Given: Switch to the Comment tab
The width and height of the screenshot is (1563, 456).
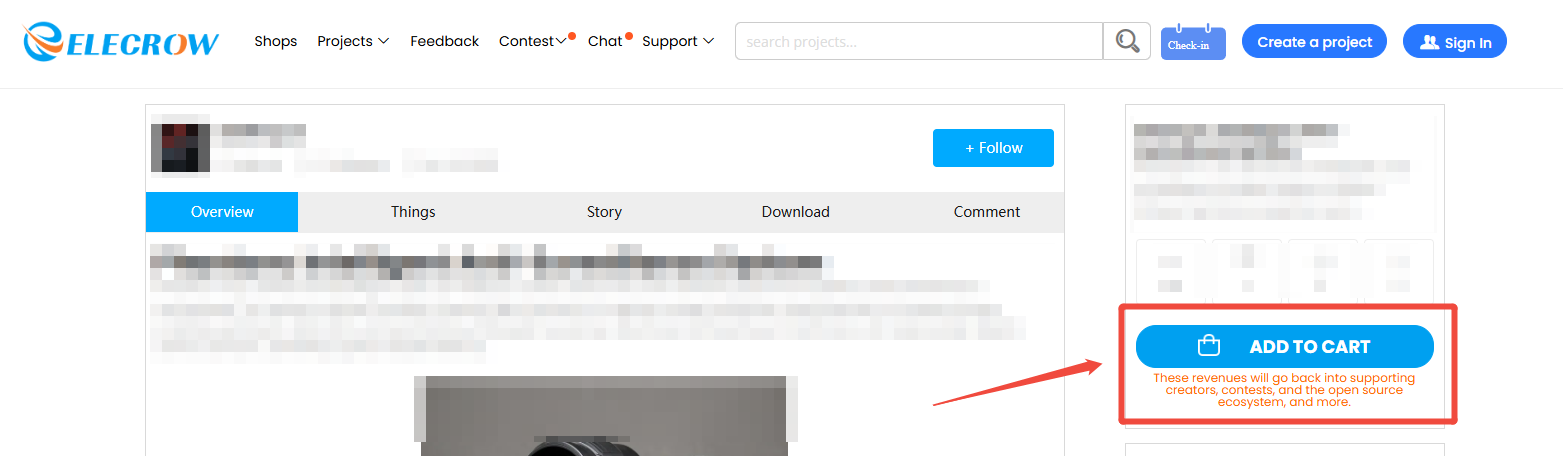Looking at the screenshot, I should [987, 212].
